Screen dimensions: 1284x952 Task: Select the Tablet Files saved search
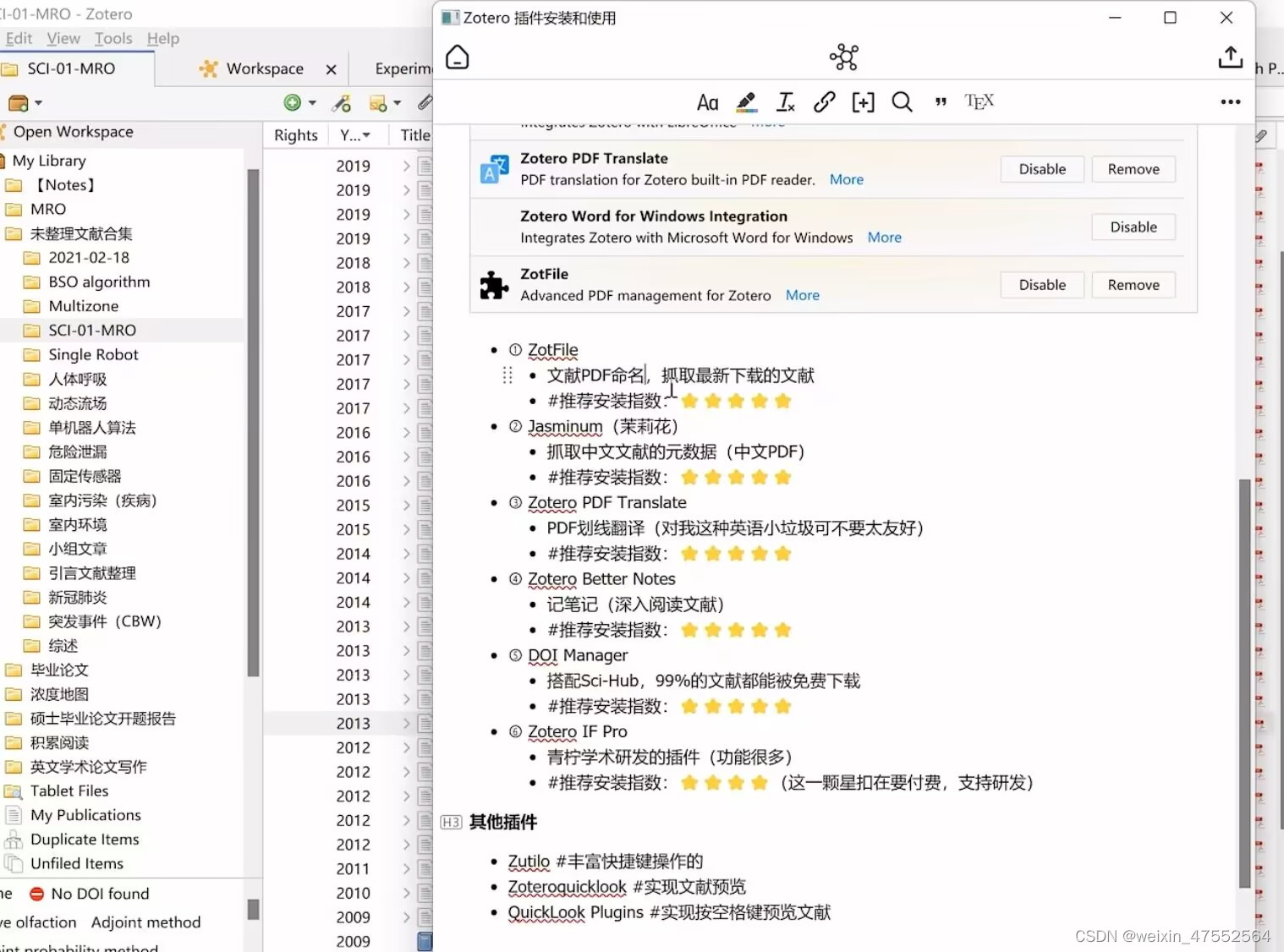click(69, 791)
